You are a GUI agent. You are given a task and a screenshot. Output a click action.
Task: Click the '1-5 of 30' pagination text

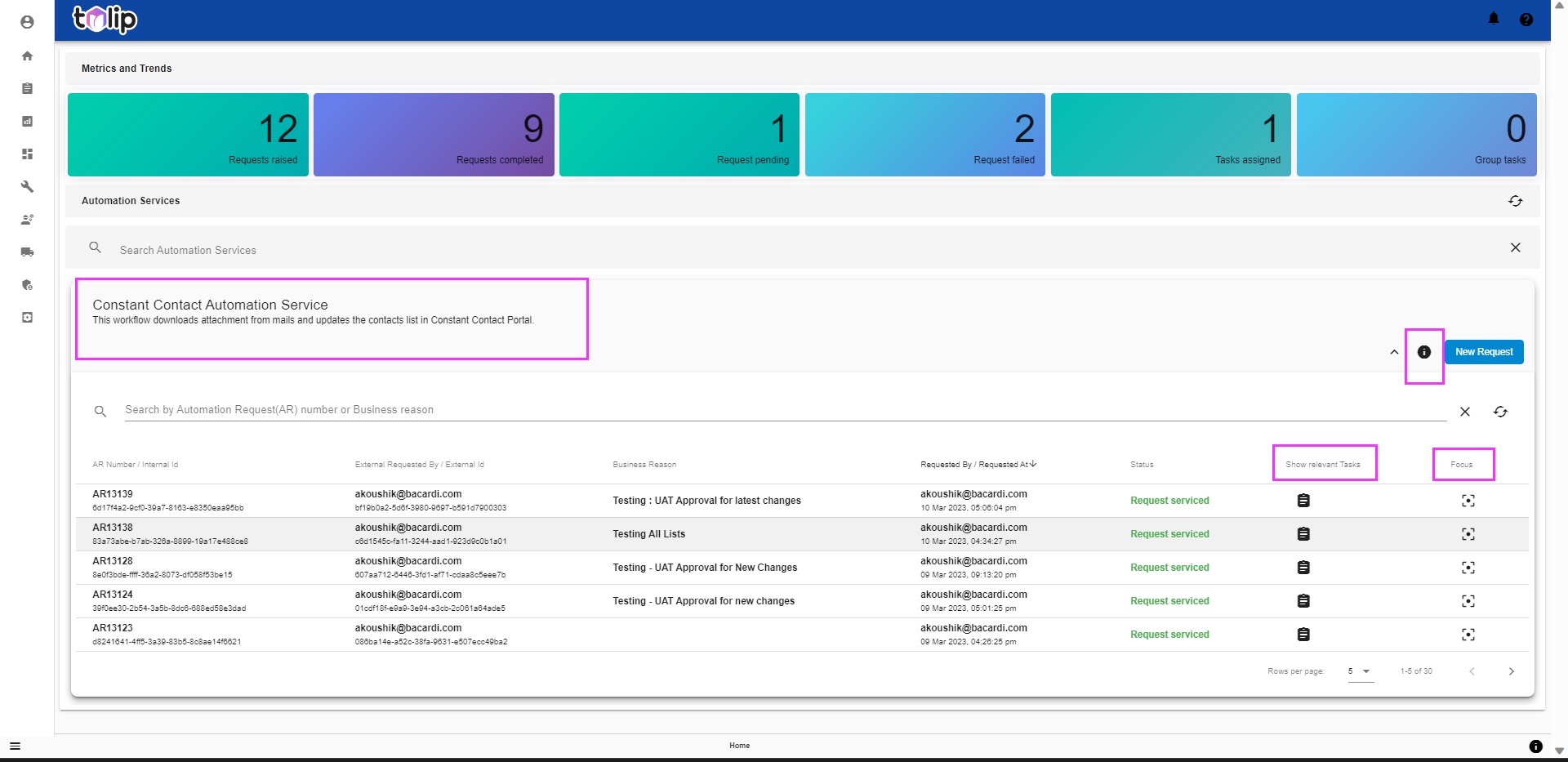click(x=1416, y=671)
